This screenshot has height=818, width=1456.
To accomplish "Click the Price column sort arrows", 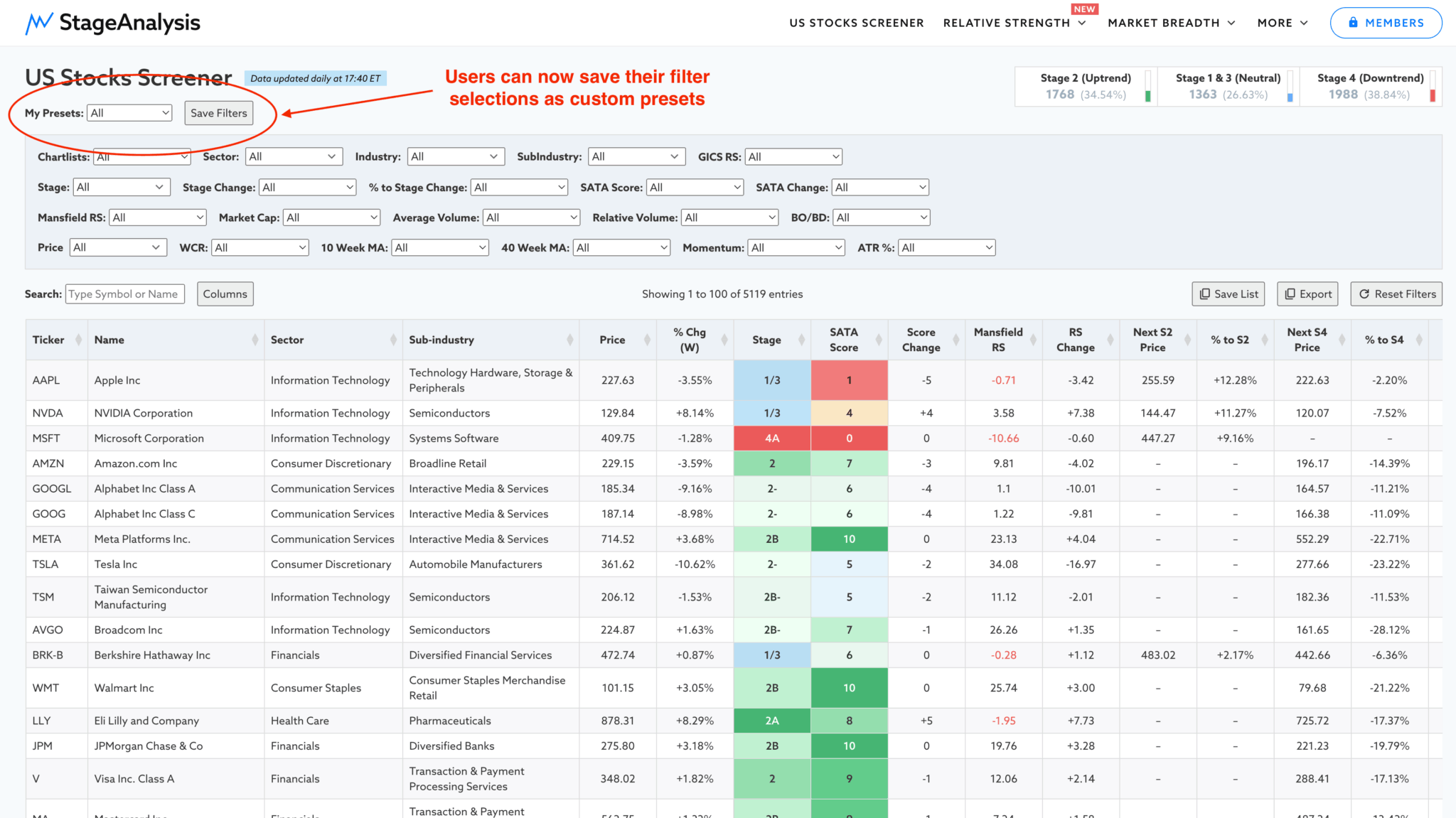I will point(647,340).
